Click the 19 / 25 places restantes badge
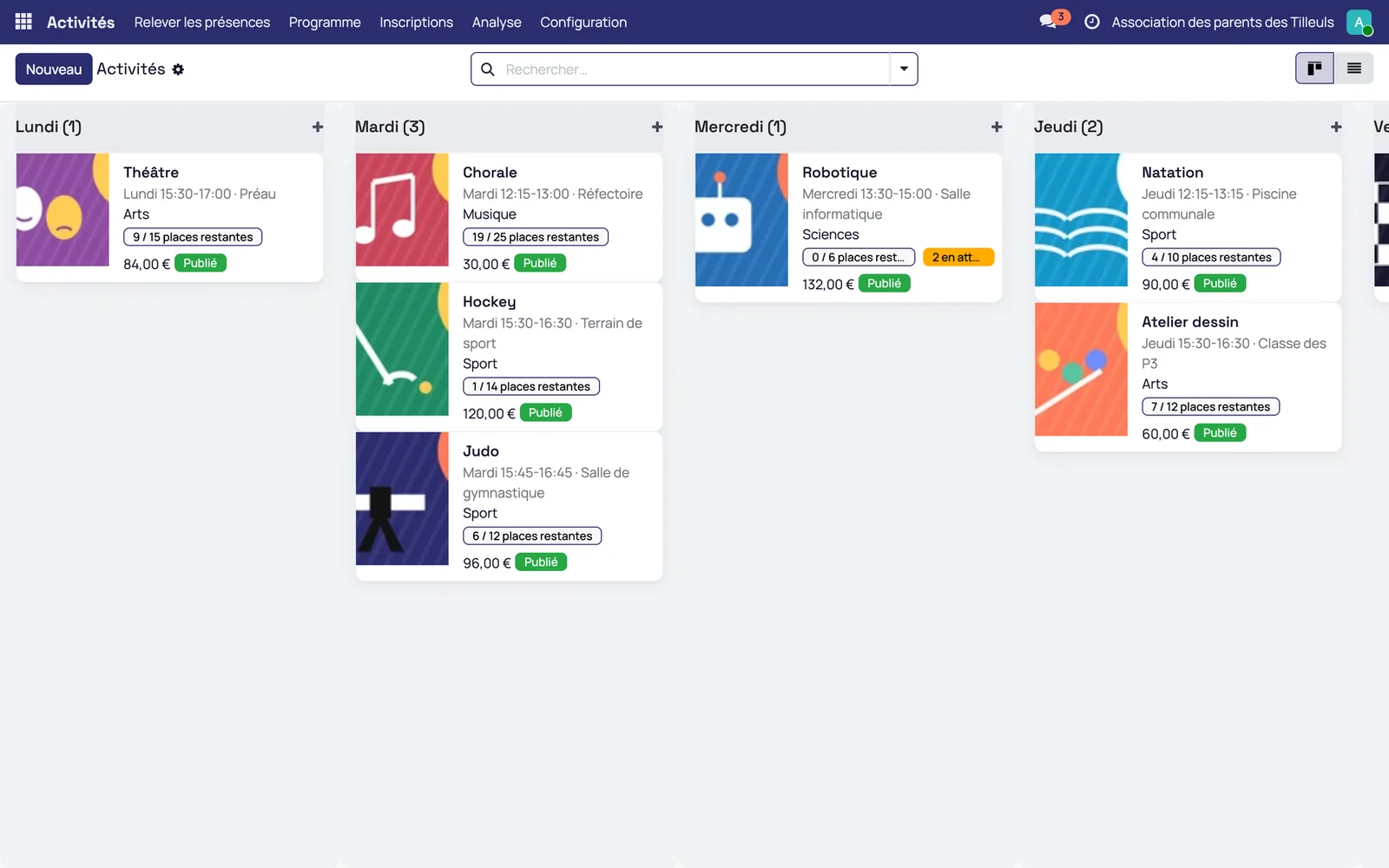Viewport: 1389px width, 868px height. (x=536, y=237)
